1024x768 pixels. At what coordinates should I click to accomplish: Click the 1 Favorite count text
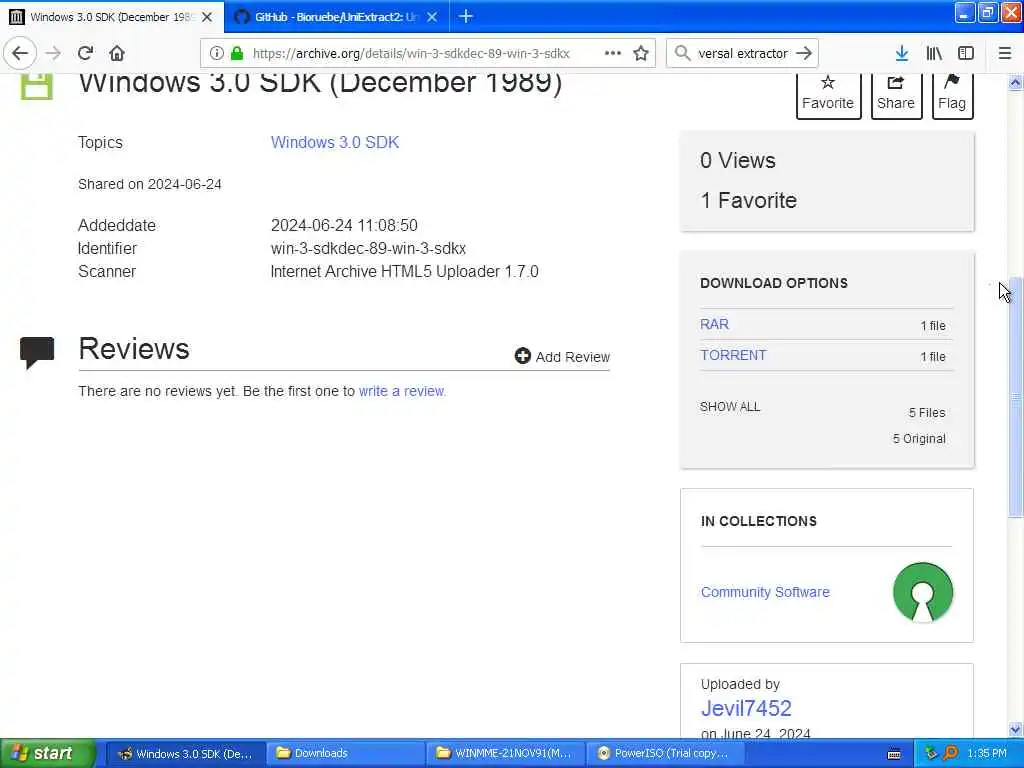click(x=748, y=200)
